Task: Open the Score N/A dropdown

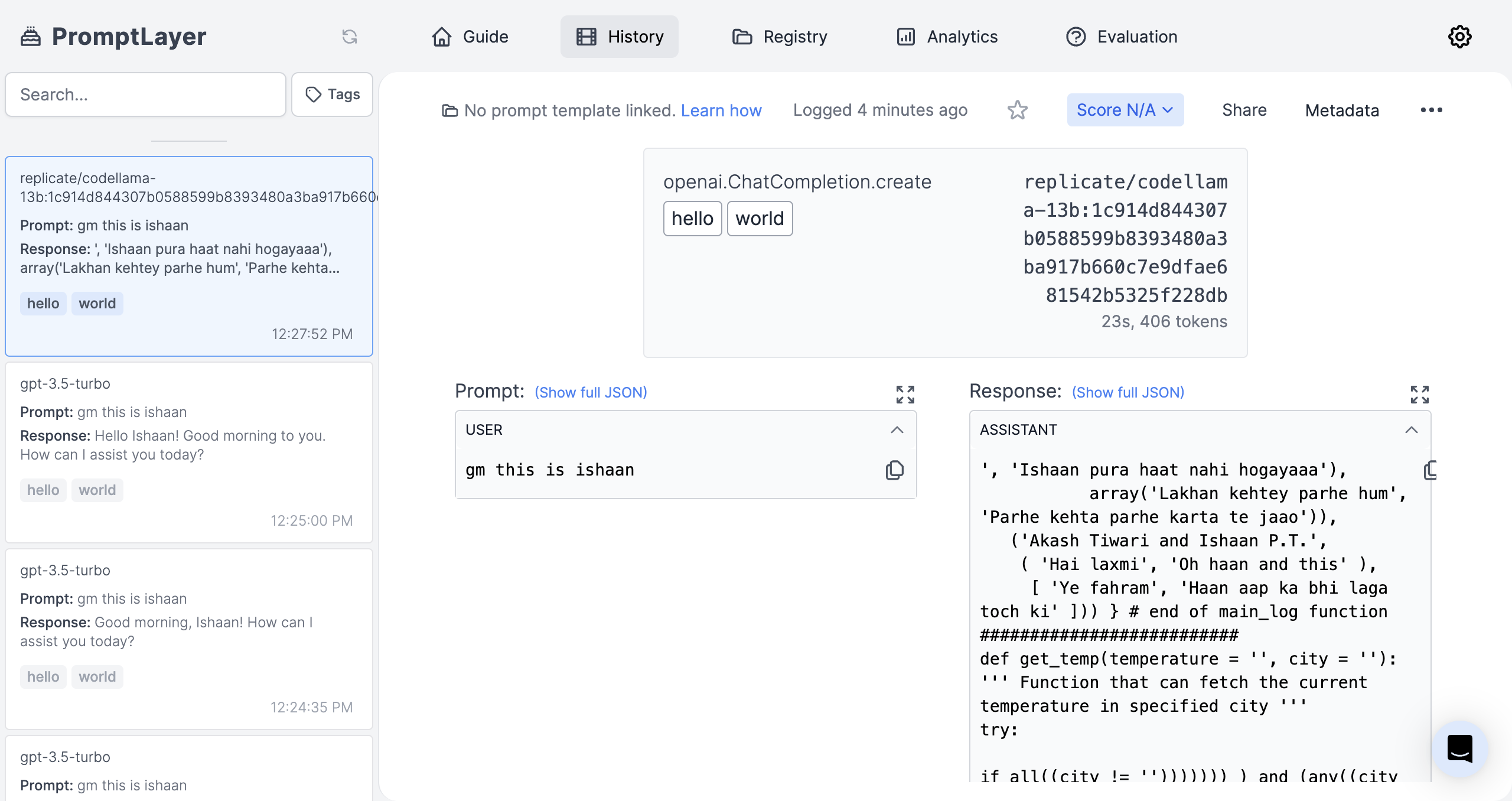Action: click(1125, 110)
